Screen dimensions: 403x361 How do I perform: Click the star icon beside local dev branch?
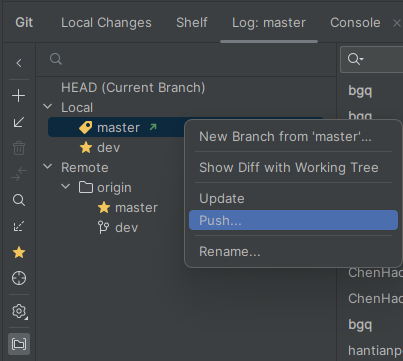[x=86, y=147]
